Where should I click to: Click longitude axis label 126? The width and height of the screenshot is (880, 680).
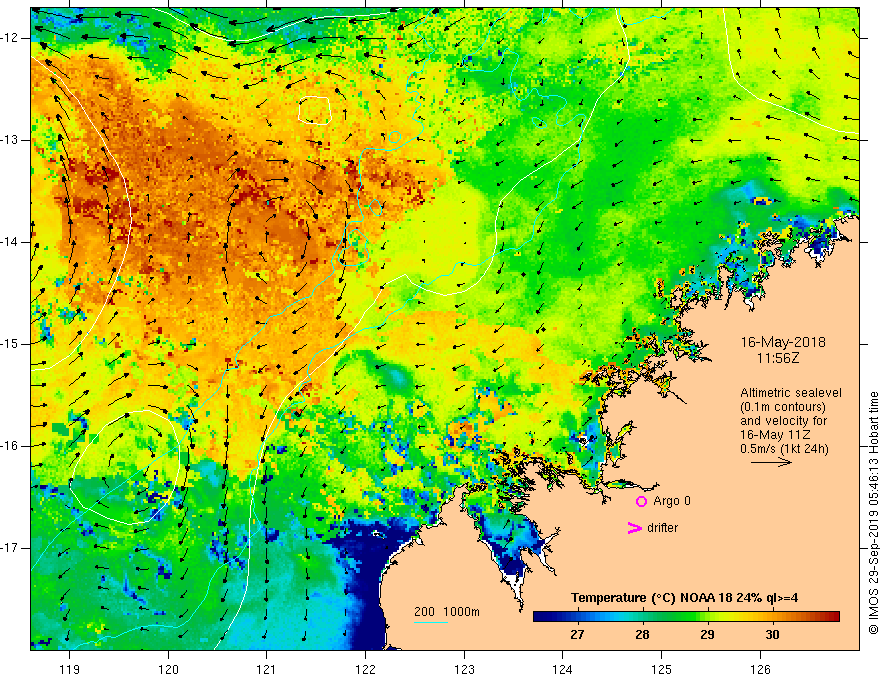tap(760, 669)
